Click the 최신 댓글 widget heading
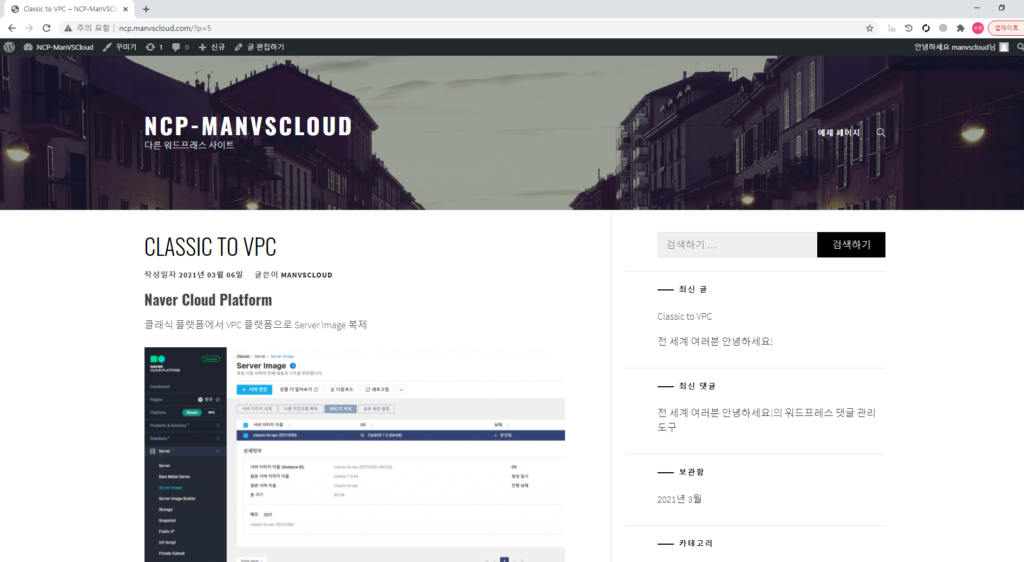 (697, 386)
